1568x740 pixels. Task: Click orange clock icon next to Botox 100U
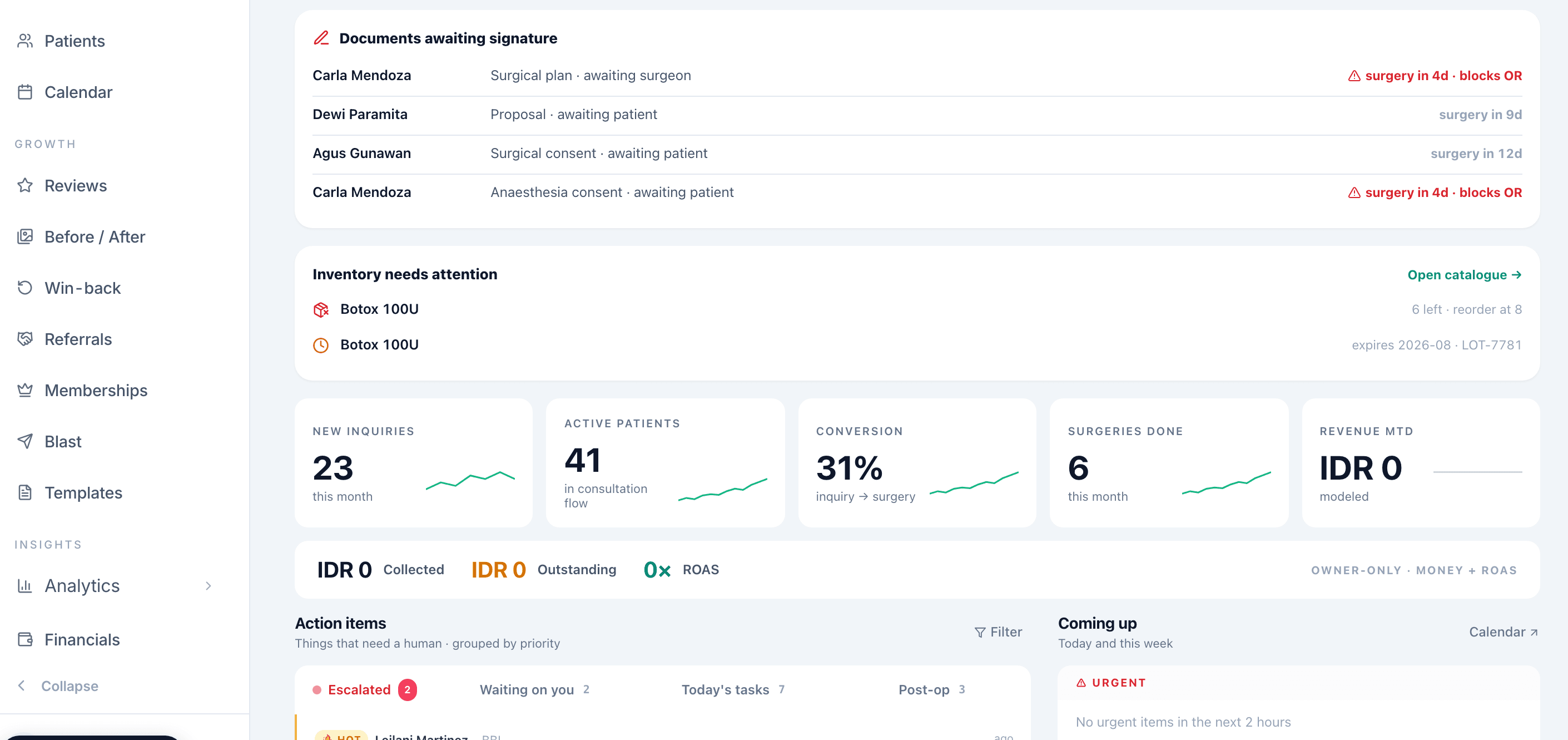321,345
